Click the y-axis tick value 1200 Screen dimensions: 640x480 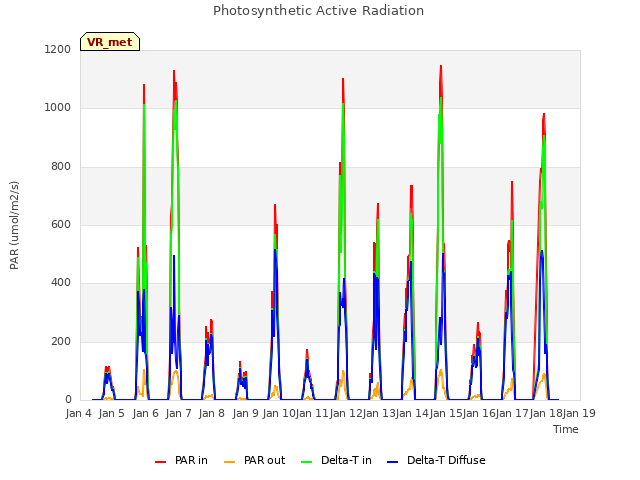58,50
